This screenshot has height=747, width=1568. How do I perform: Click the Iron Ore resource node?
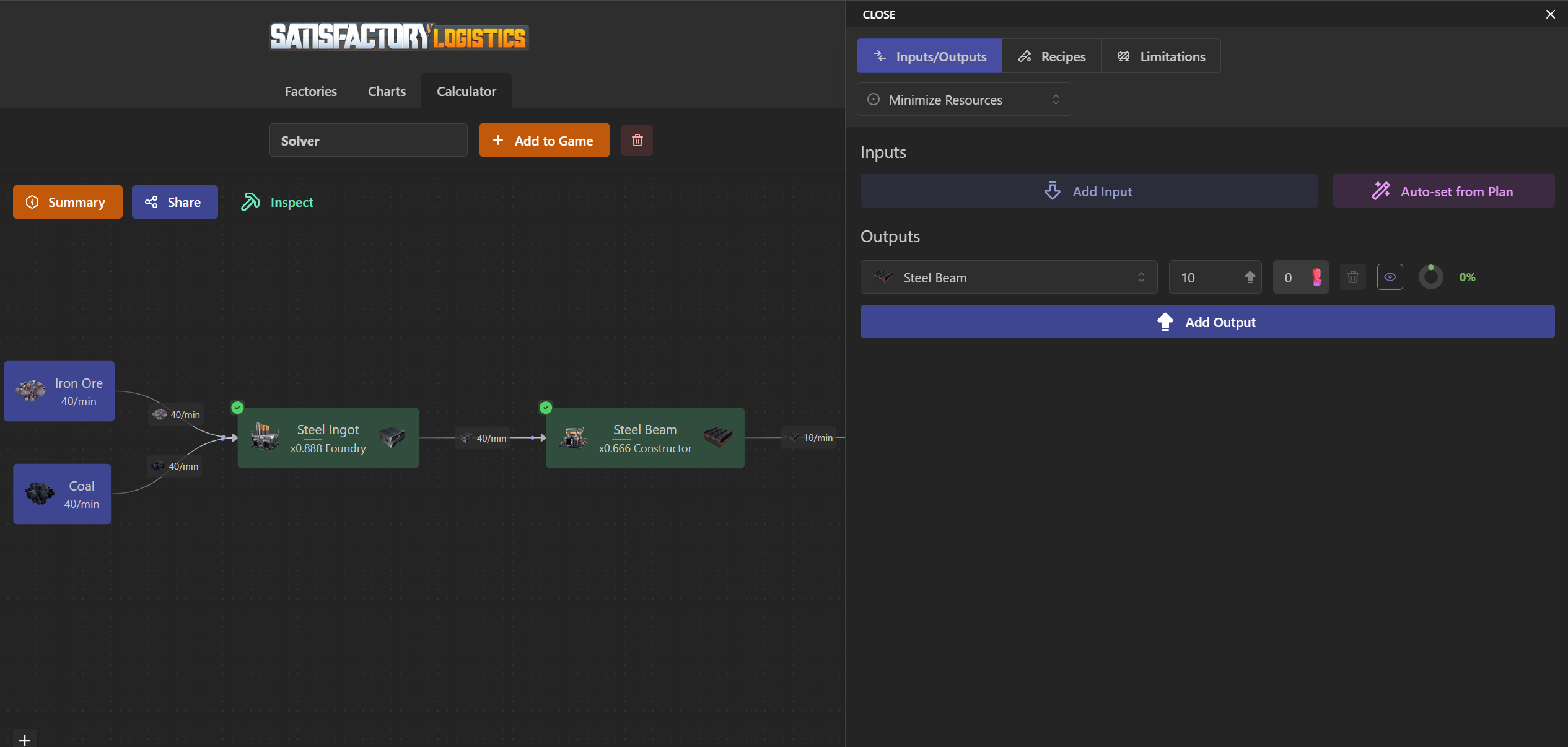(x=59, y=391)
